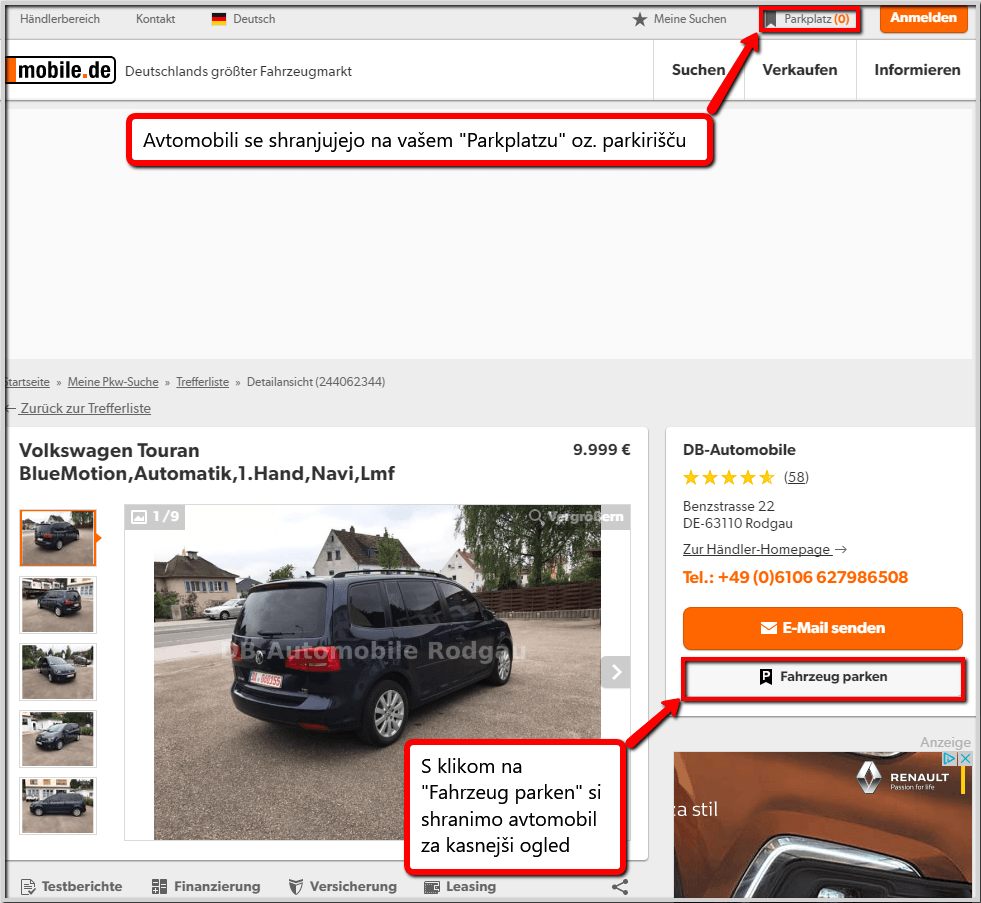Click the AdChoices icon on the Renault ad

point(950,758)
